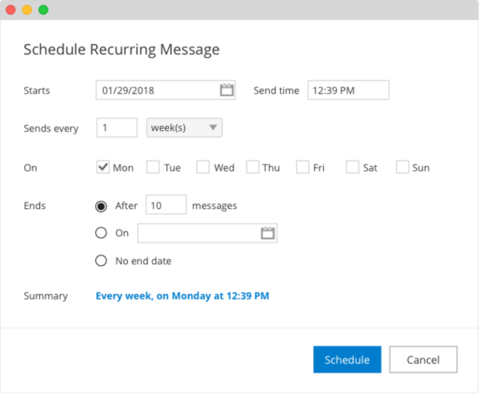Click the red close window button
The image size is (480, 394).
[11, 10]
